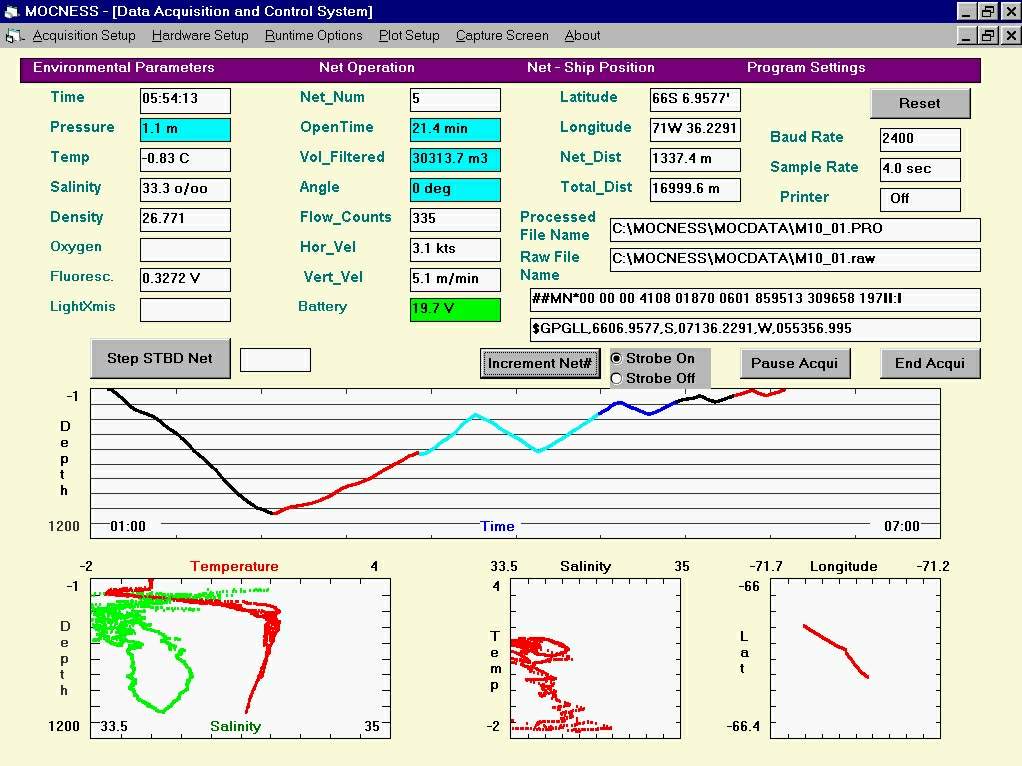This screenshot has width=1022, height=766.
Task: Click the OpenTime value 21.4 min
Action: coord(455,129)
